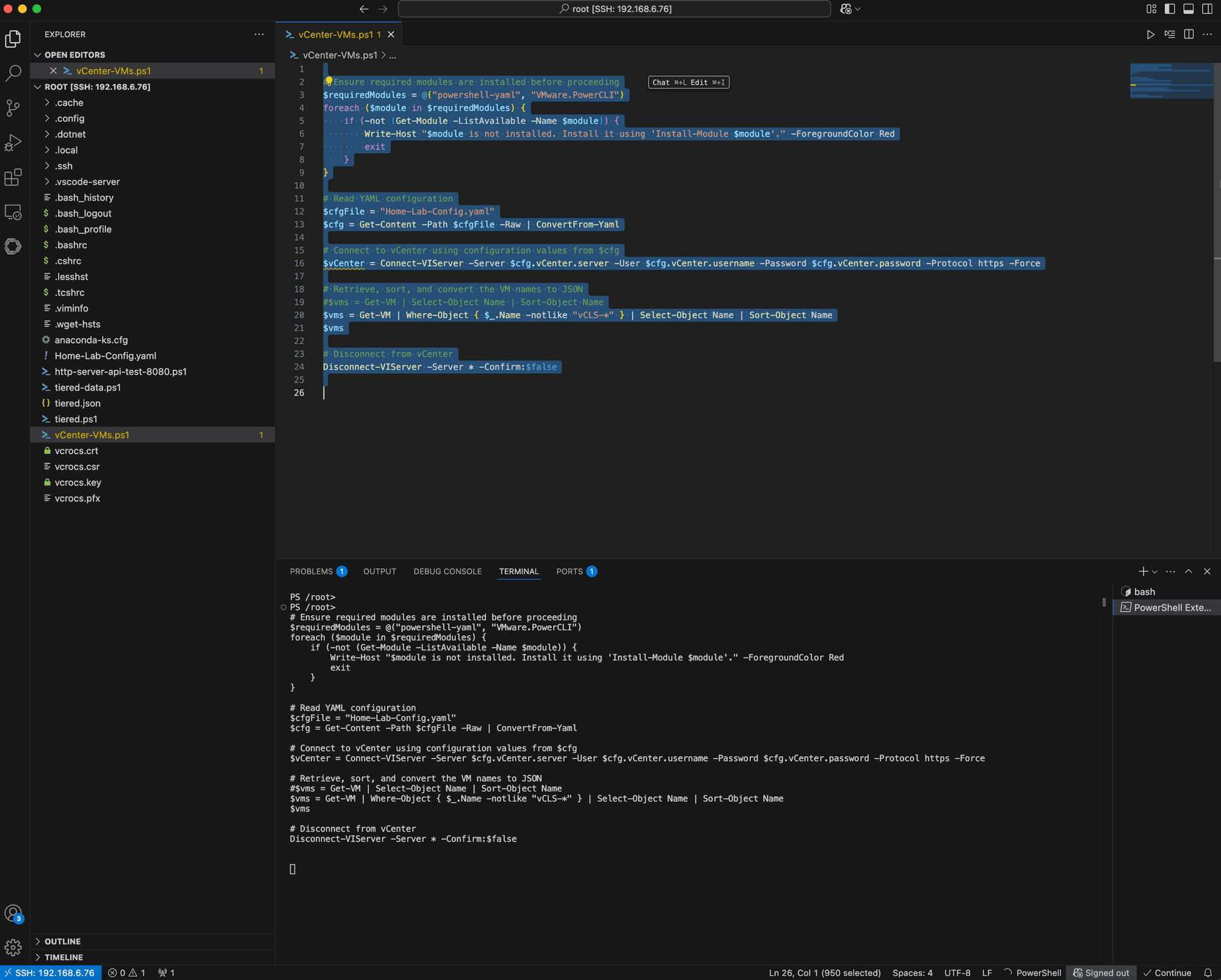Switch to the DEBUG CONSOLE tab
Image resolution: width=1221 pixels, height=980 pixels.
(x=447, y=572)
